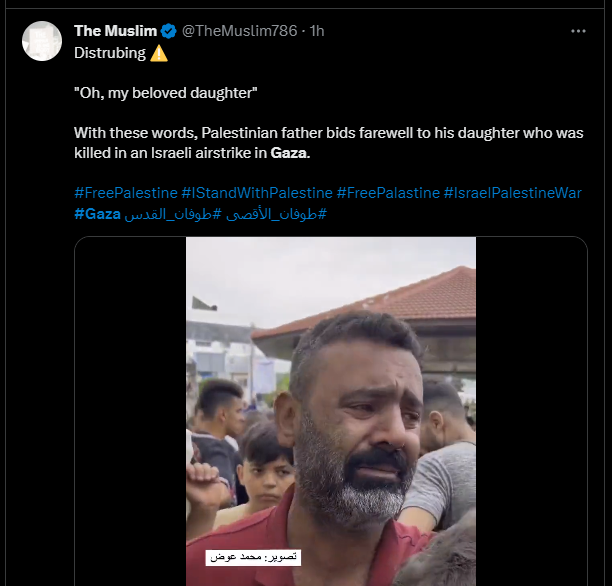The height and width of the screenshot is (586, 612).
Task: Open The Muslim profile avatar
Action: click(x=42, y=41)
